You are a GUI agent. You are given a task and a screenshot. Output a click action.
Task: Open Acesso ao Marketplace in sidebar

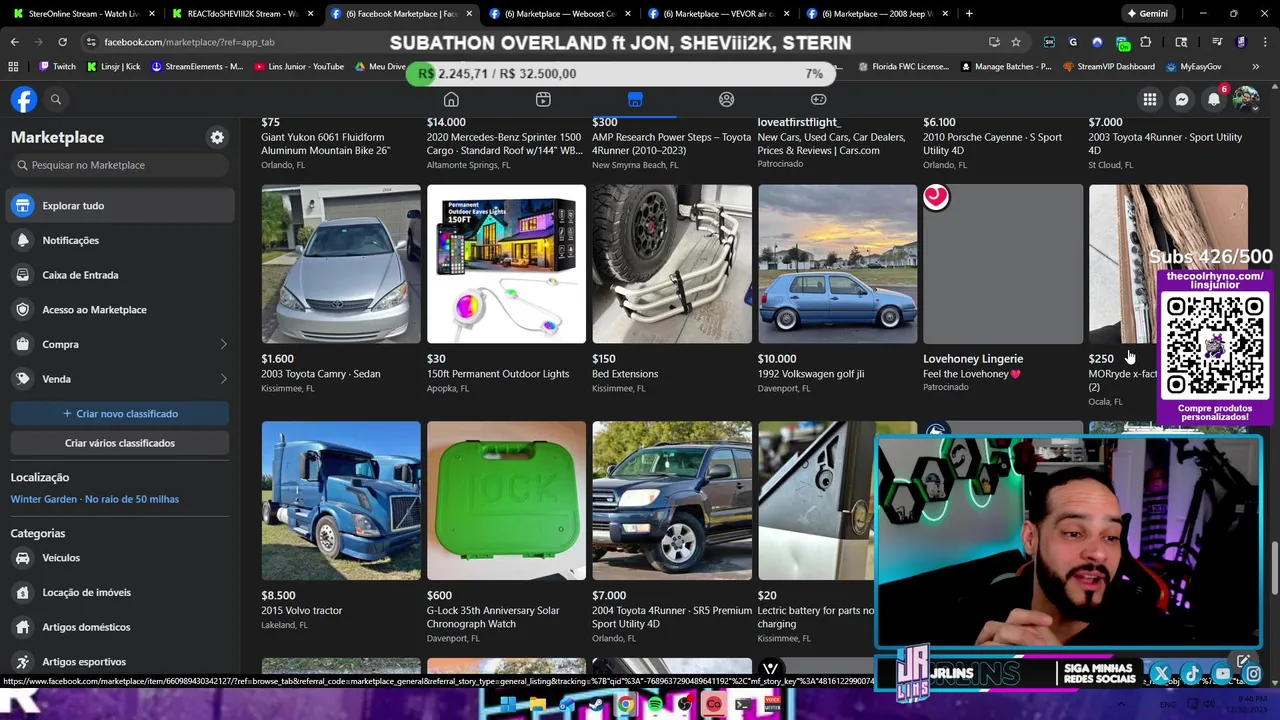coord(119,309)
